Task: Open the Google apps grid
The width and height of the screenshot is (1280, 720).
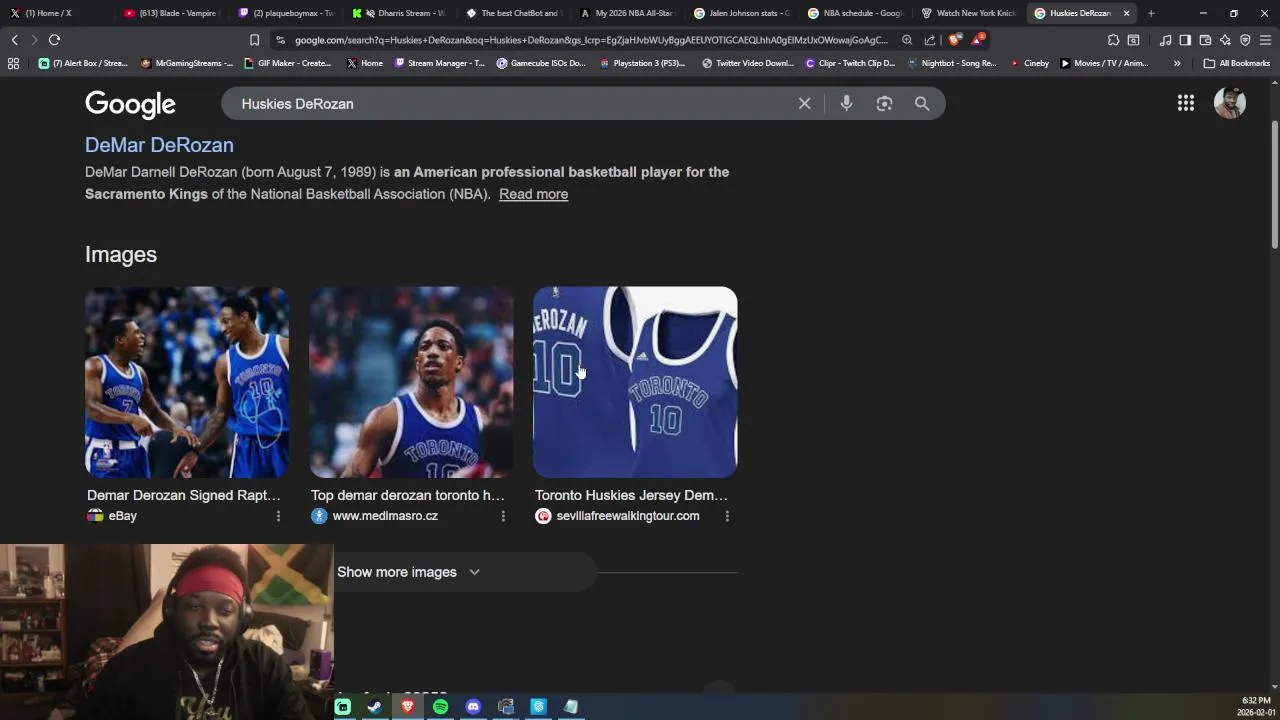Action: (1186, 103)
